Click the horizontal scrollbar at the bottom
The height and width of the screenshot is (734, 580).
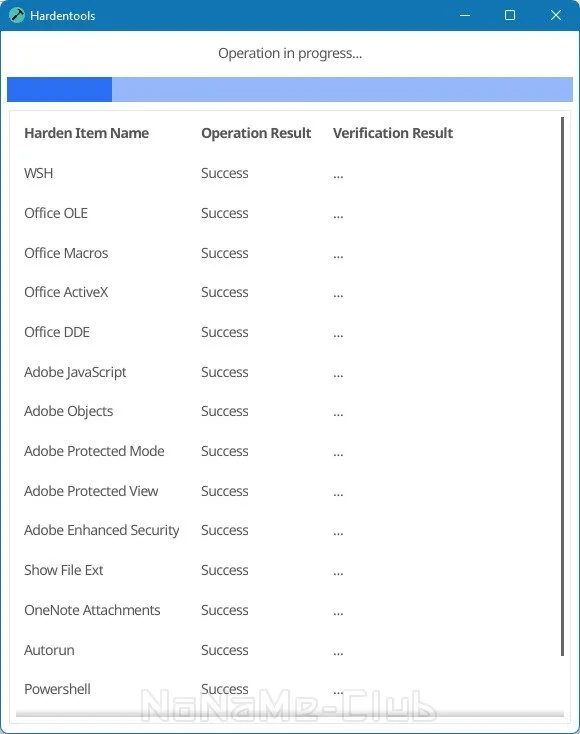tap(290, 714)
